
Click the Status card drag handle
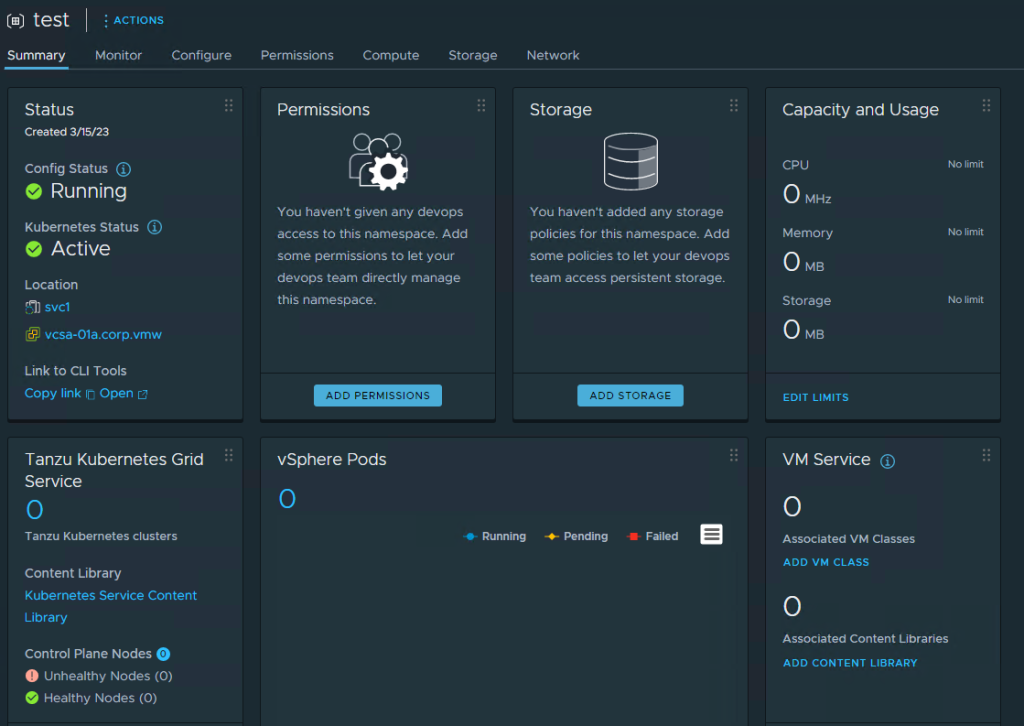(229, 105)
